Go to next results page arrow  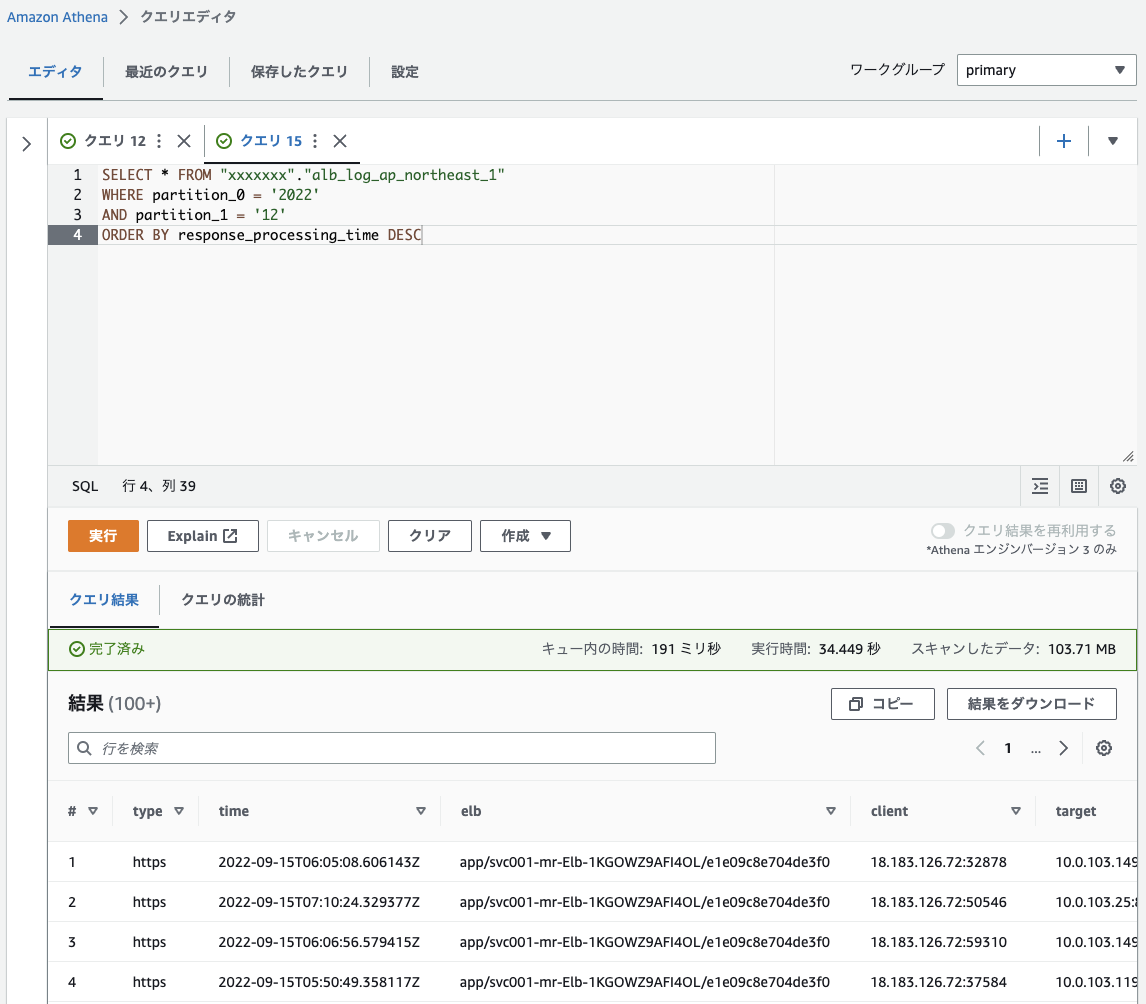click(1064, 748)
